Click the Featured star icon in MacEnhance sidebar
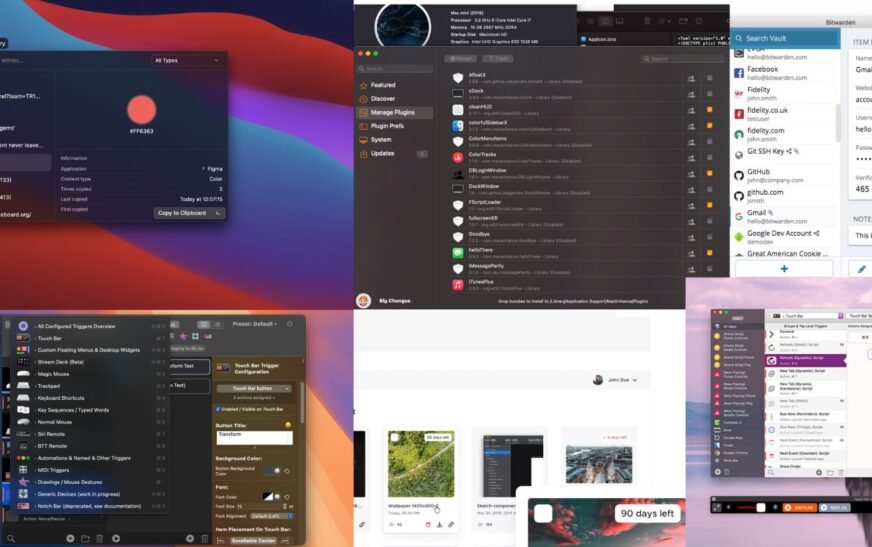This screenshot has width=872, height=547. coord(364,86)
